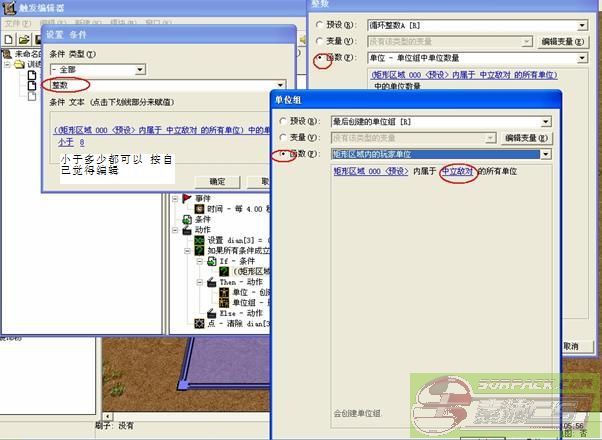Click the Open folder toolbar icon
The width and height of the screenshot is (602, 440).
[x=24, y=39]
